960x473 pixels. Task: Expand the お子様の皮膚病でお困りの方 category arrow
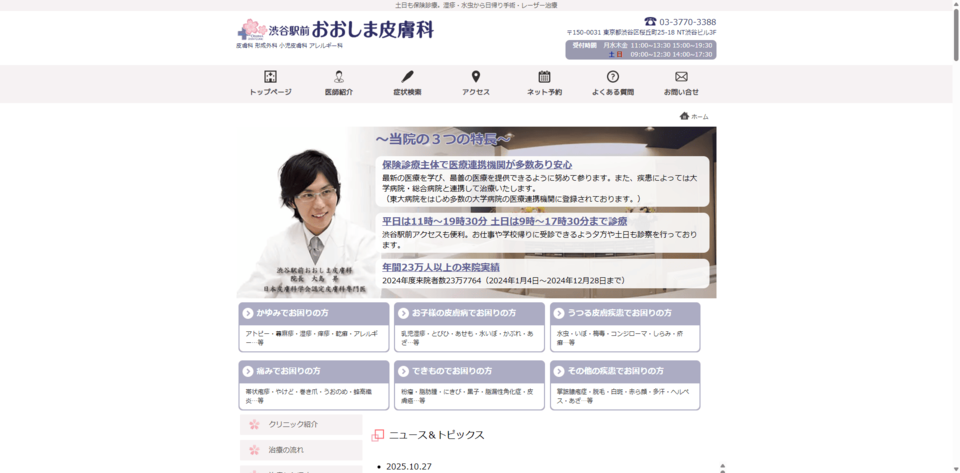pos(403,313)
